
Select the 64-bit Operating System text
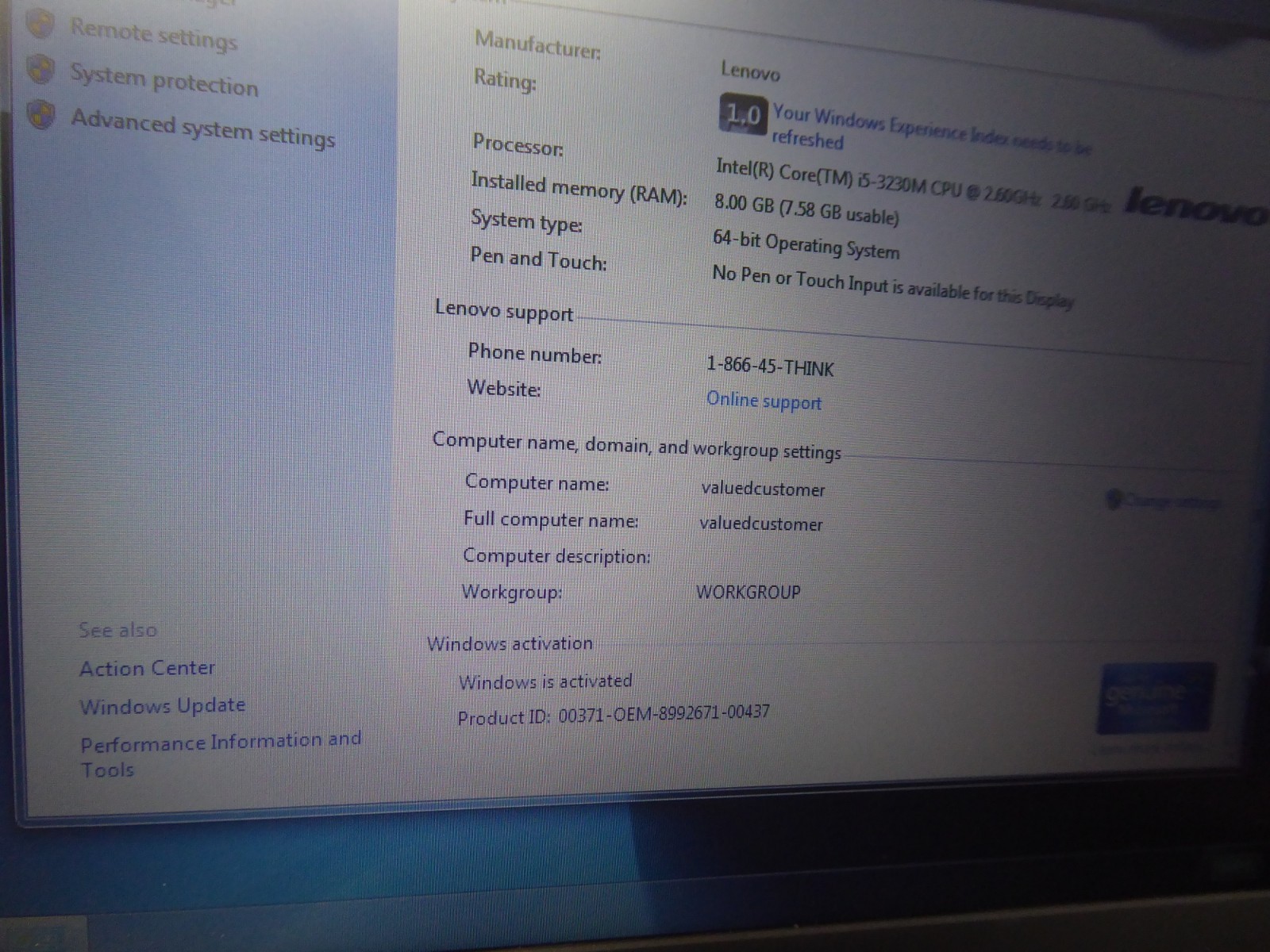tap(806, 244)
